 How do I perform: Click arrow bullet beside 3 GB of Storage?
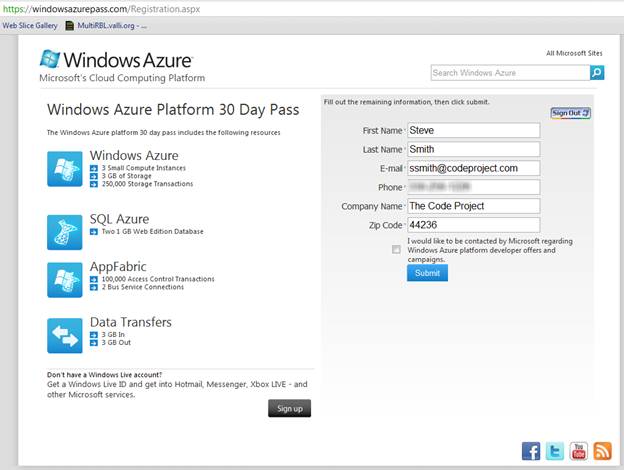coord(94,176)
